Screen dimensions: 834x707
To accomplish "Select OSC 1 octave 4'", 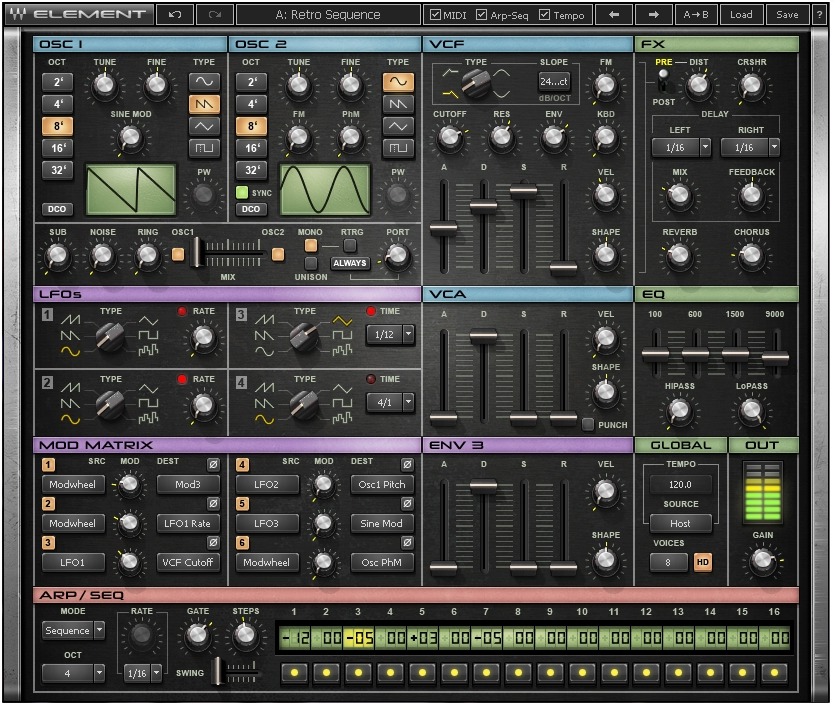I will [57, 104].
